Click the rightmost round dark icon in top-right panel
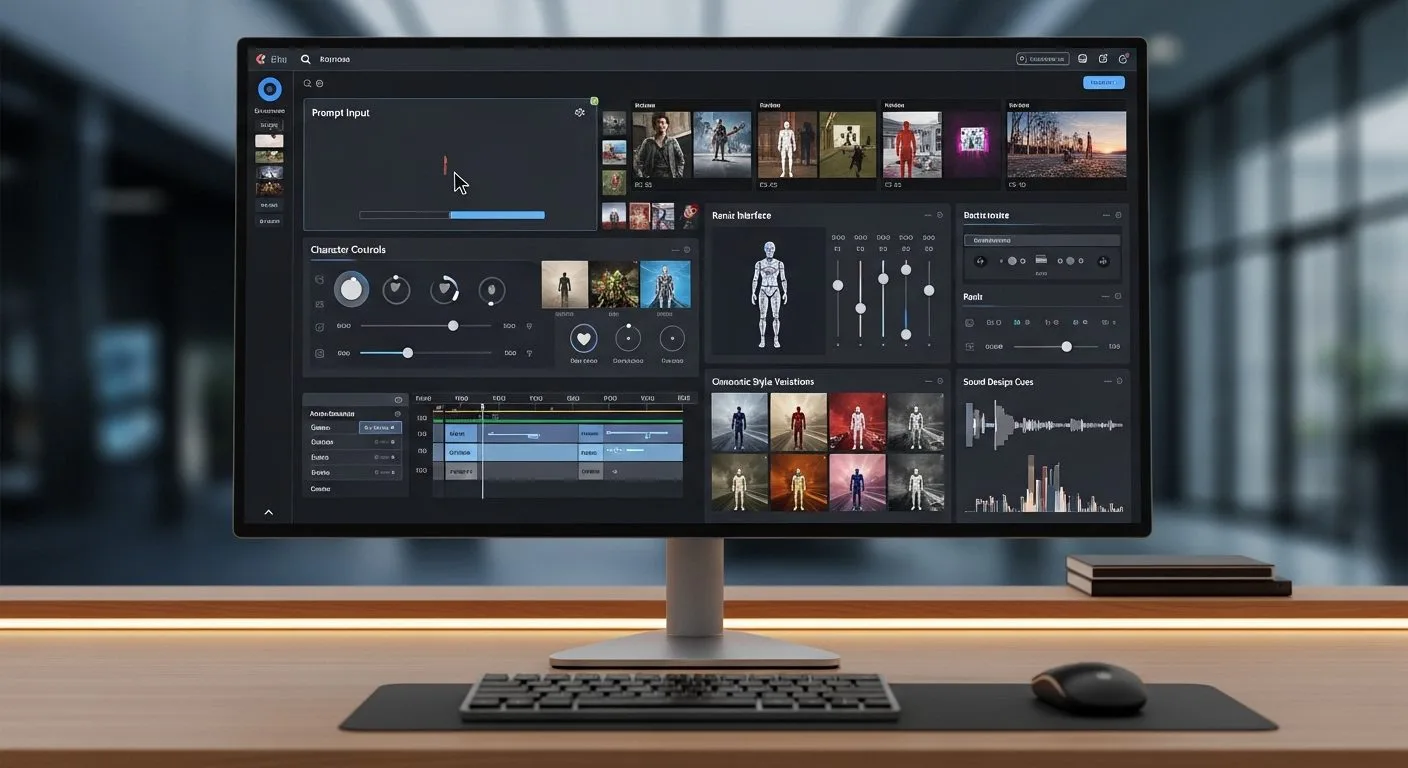 (x=1104, y=261)
